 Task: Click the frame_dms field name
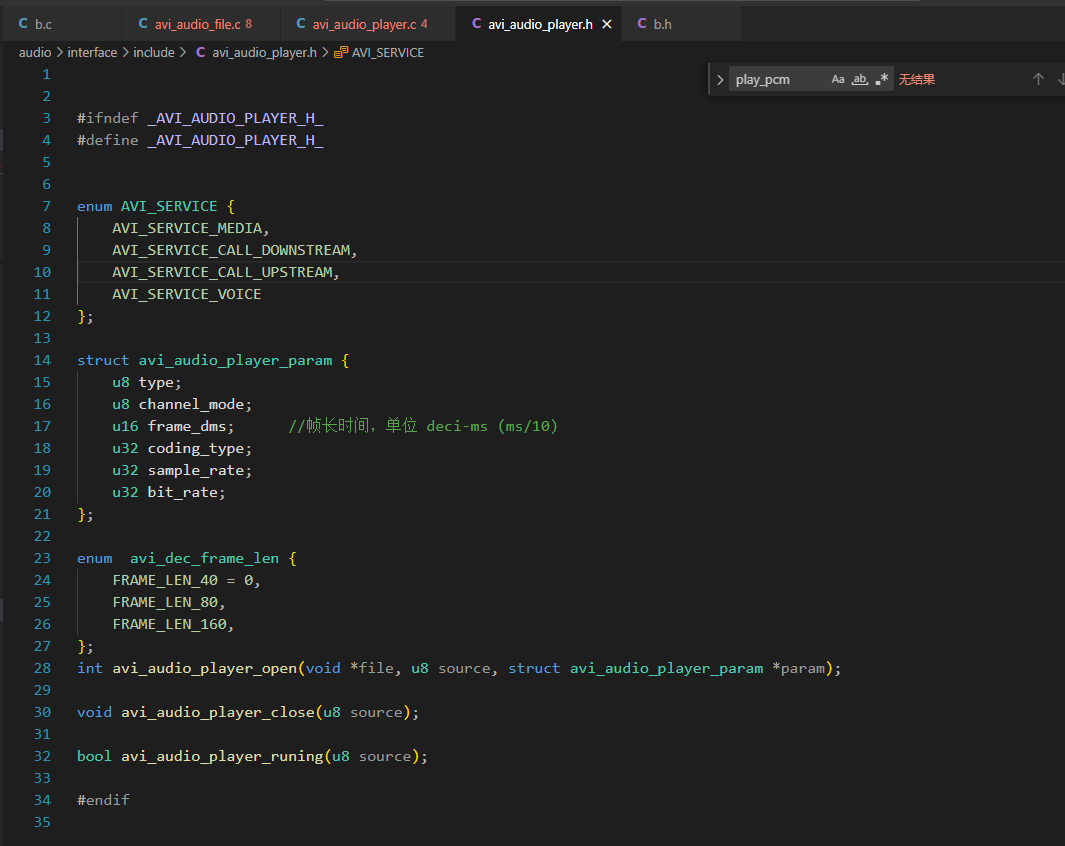tap(187, 426)
